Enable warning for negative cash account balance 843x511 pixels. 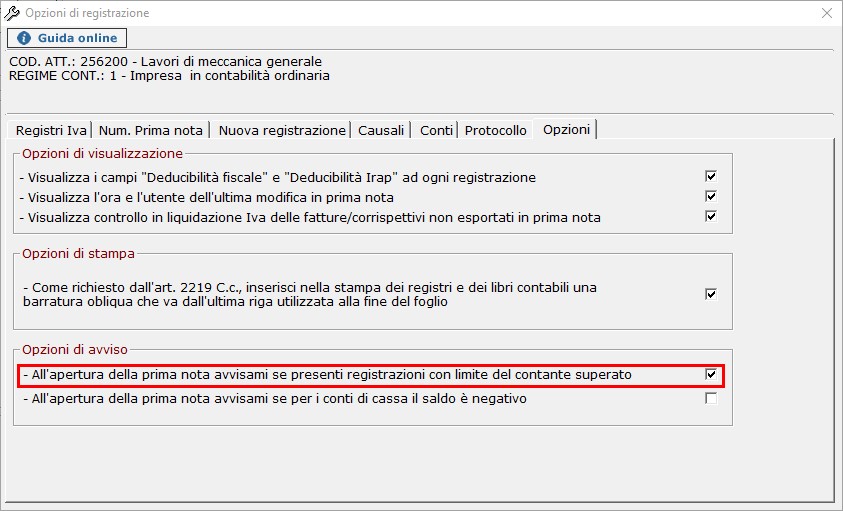click(711, 398)
